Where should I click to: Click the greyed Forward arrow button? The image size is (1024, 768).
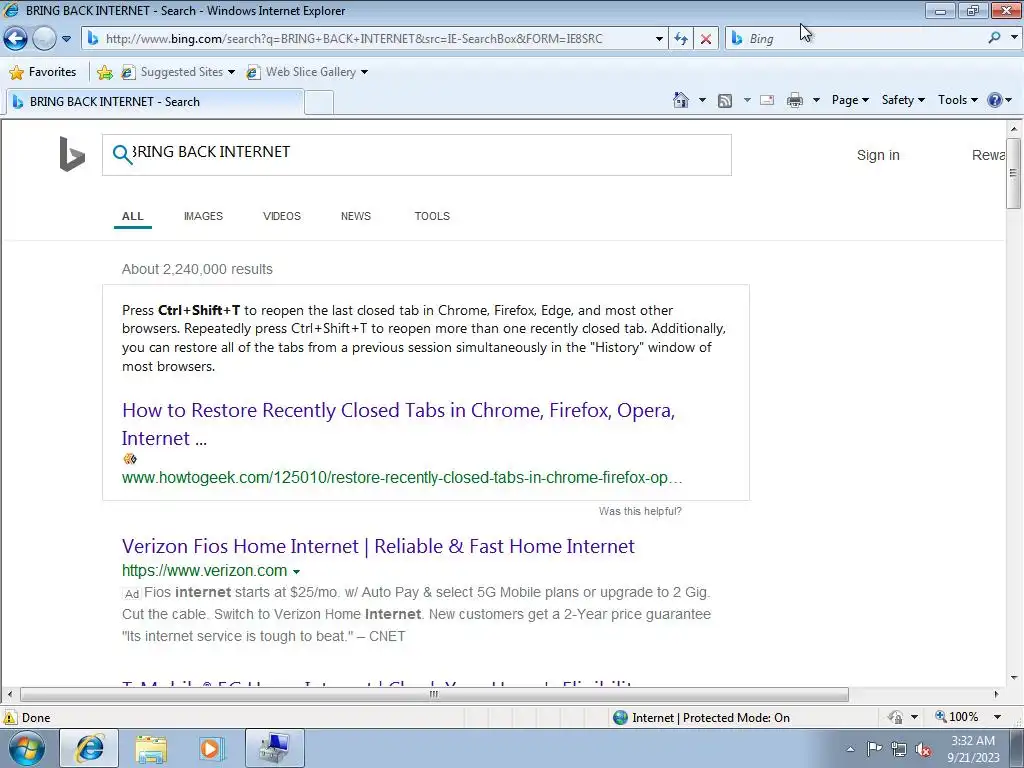point(44,39)
